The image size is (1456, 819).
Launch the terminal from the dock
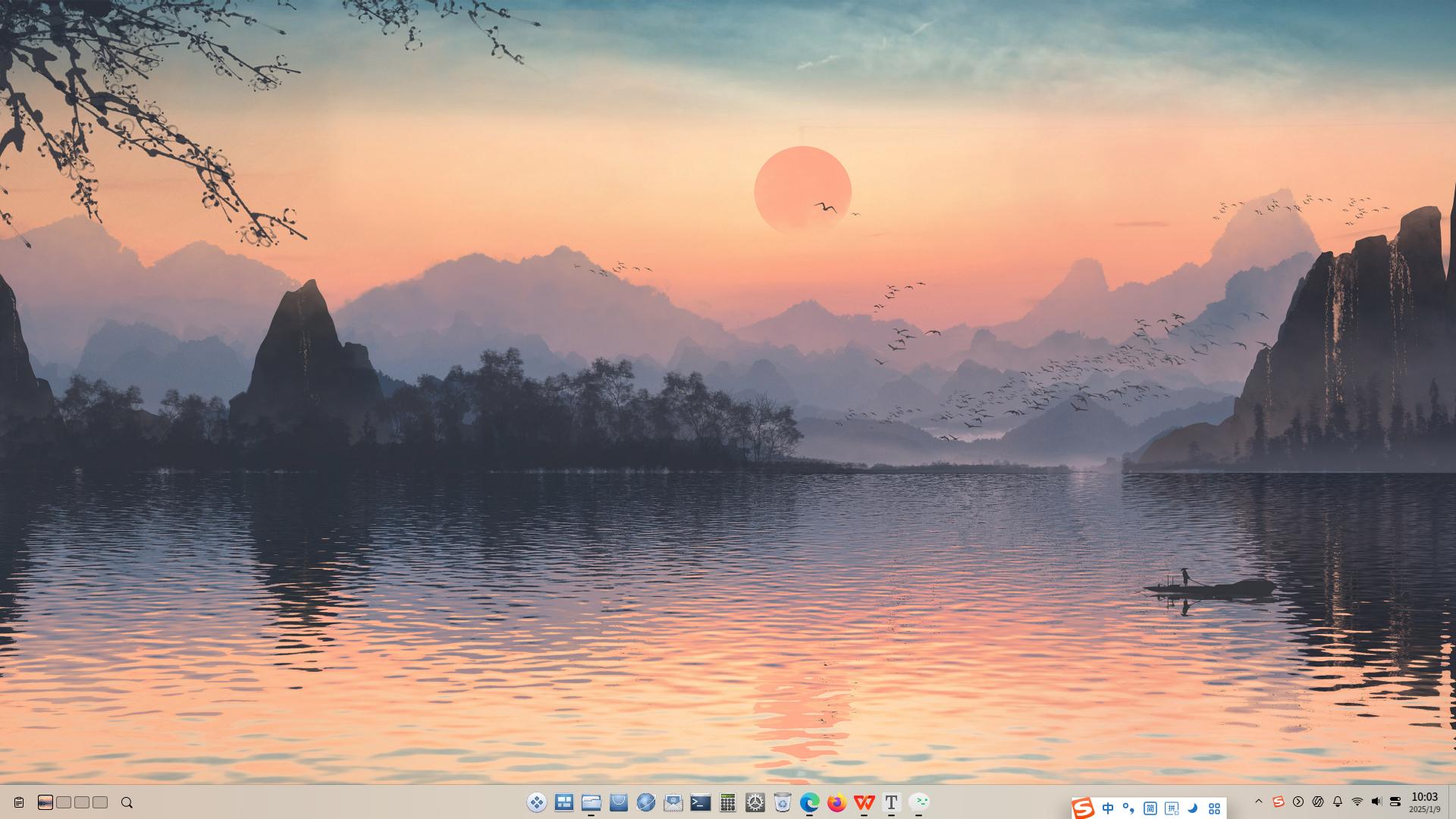click(x=701, y=802)
